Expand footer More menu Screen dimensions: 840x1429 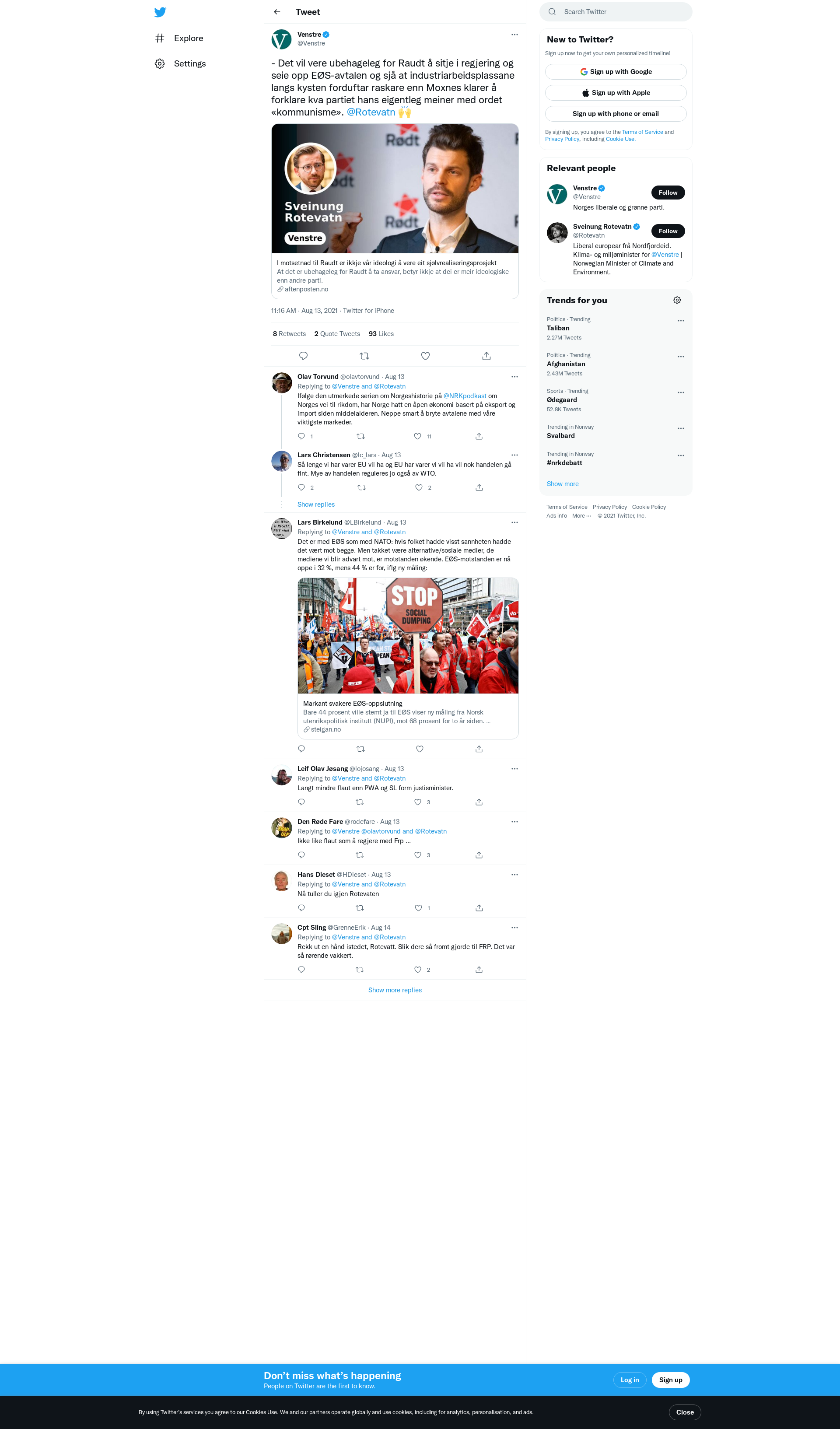[581, 516]
